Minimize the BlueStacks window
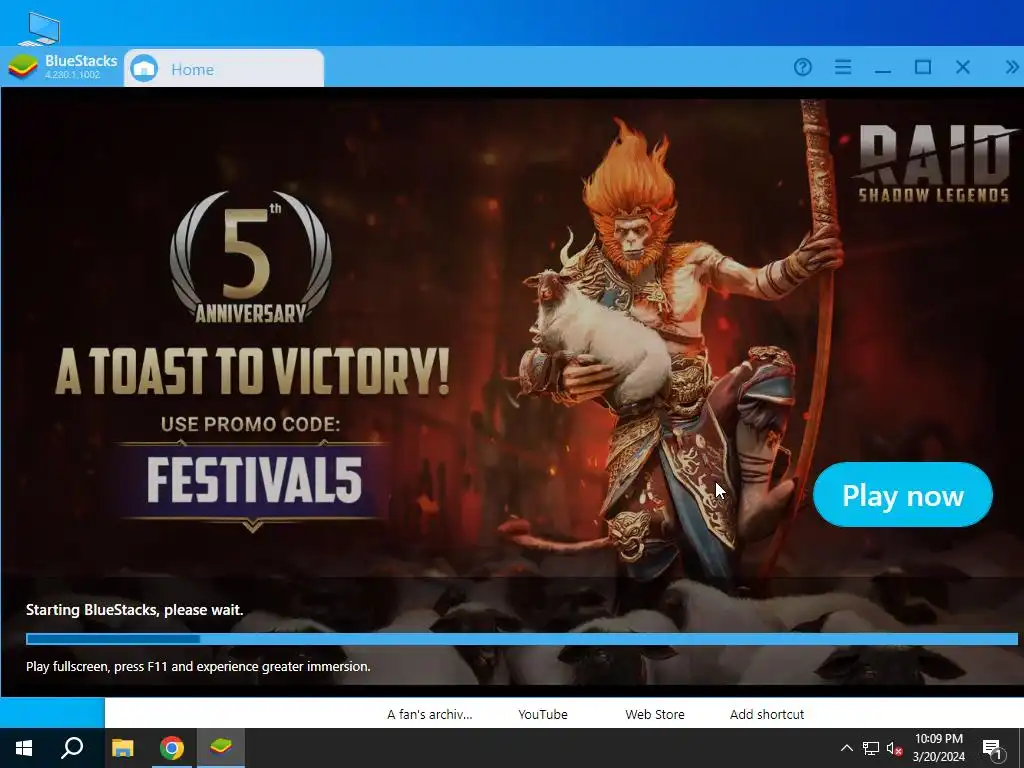Viewport: 1024px width, 768px height. coord(883,71)
